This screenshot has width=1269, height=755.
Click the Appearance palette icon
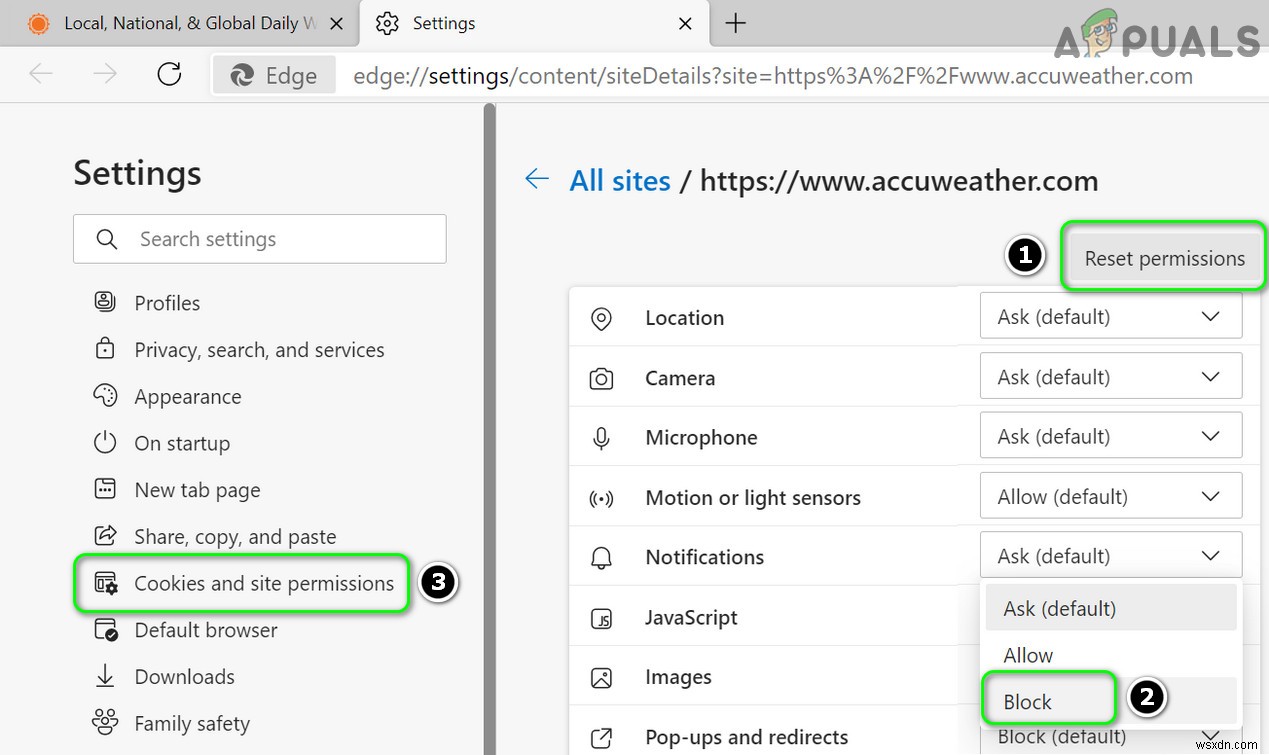[105, 396]
